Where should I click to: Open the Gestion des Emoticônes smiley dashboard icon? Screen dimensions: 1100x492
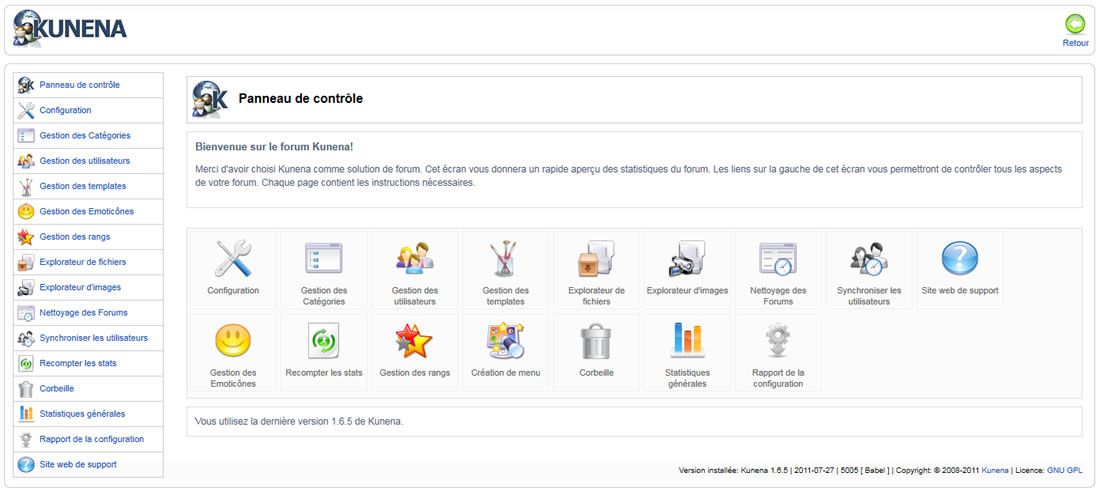(x=233, y=340)
